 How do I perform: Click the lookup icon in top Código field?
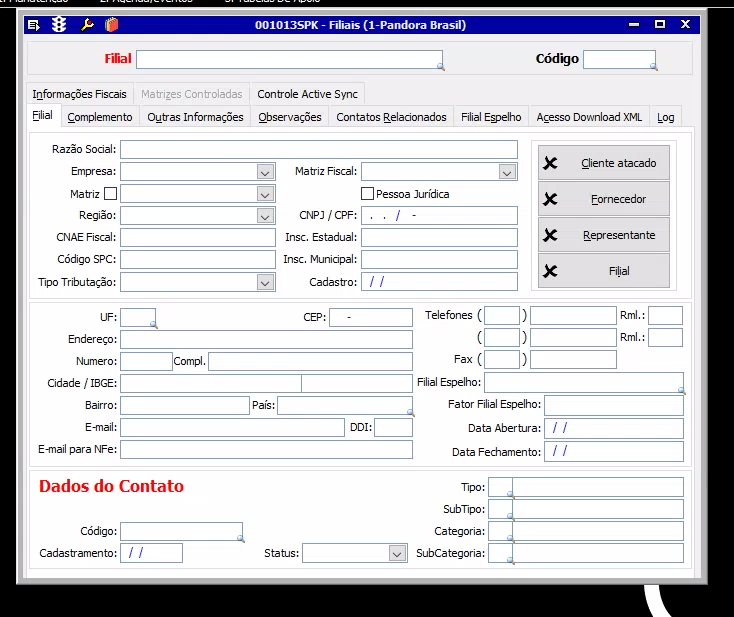pos(653,66)
